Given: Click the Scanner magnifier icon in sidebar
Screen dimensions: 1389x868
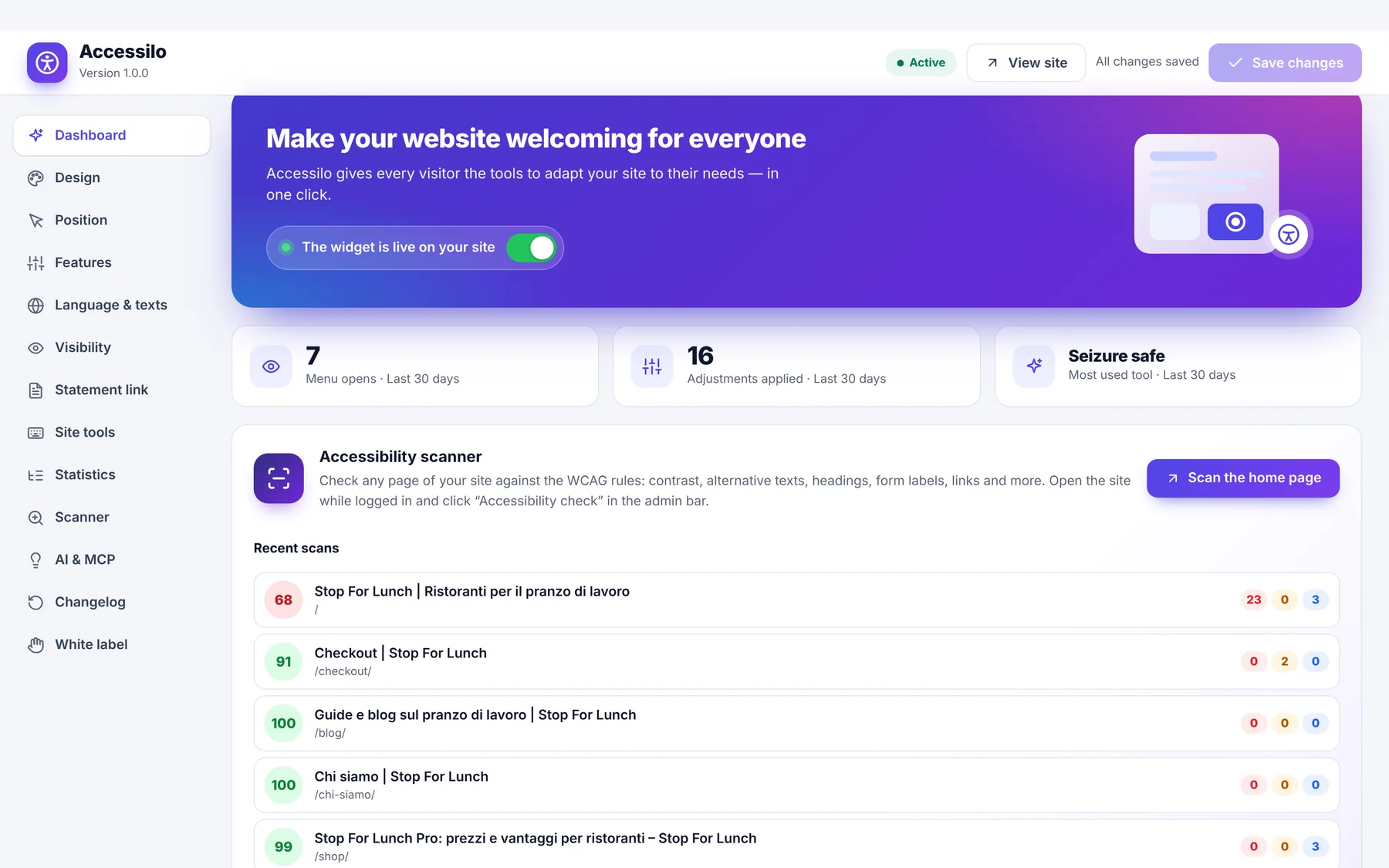Looking at the screenshot, I should tap(35, 518).
